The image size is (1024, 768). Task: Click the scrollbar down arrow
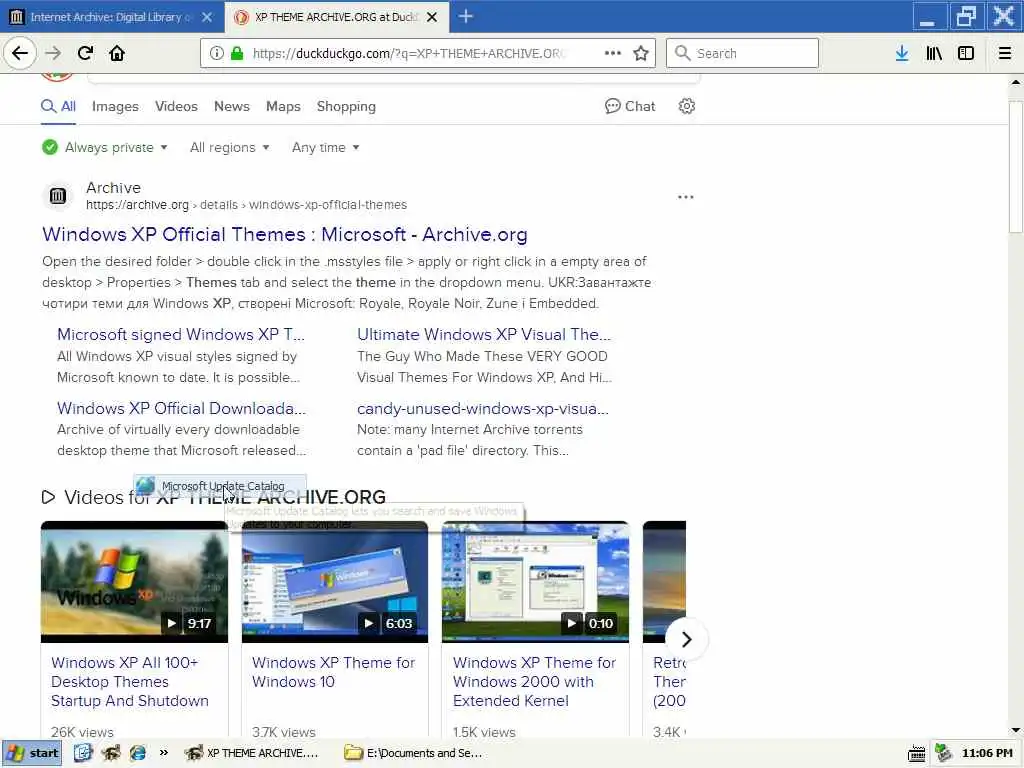[x=1016, y=729]
